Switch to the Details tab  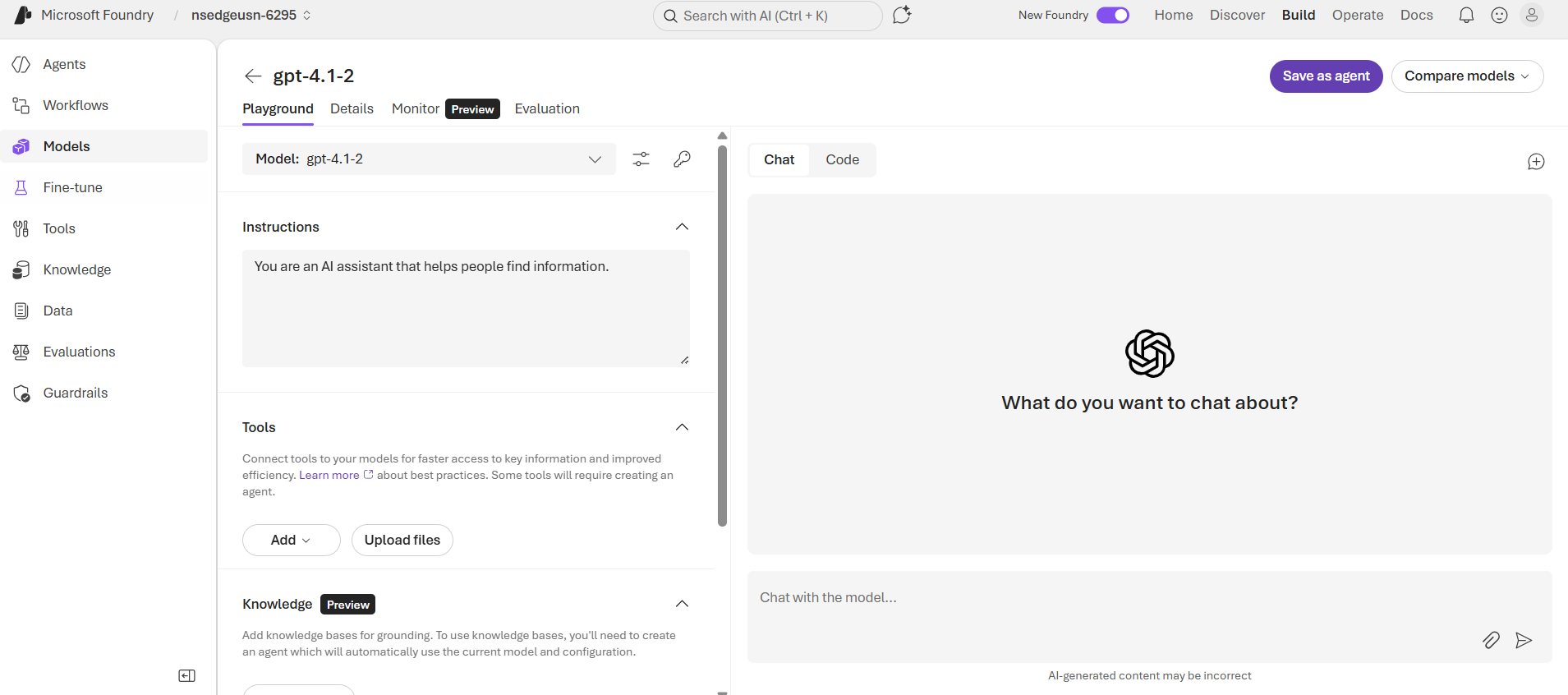[352, 108]
